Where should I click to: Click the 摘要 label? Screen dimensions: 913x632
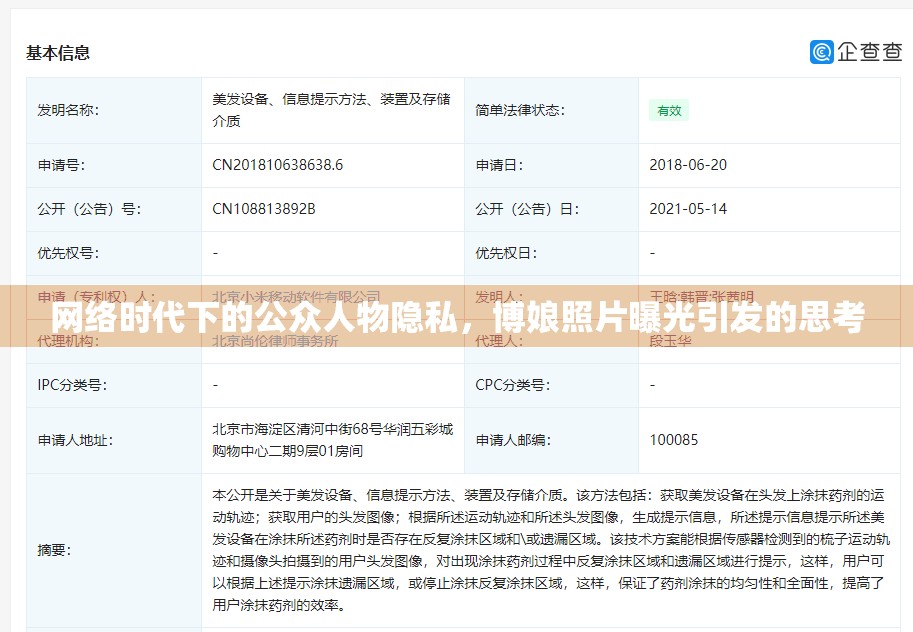pyautogui.click(x=54, y=550)
